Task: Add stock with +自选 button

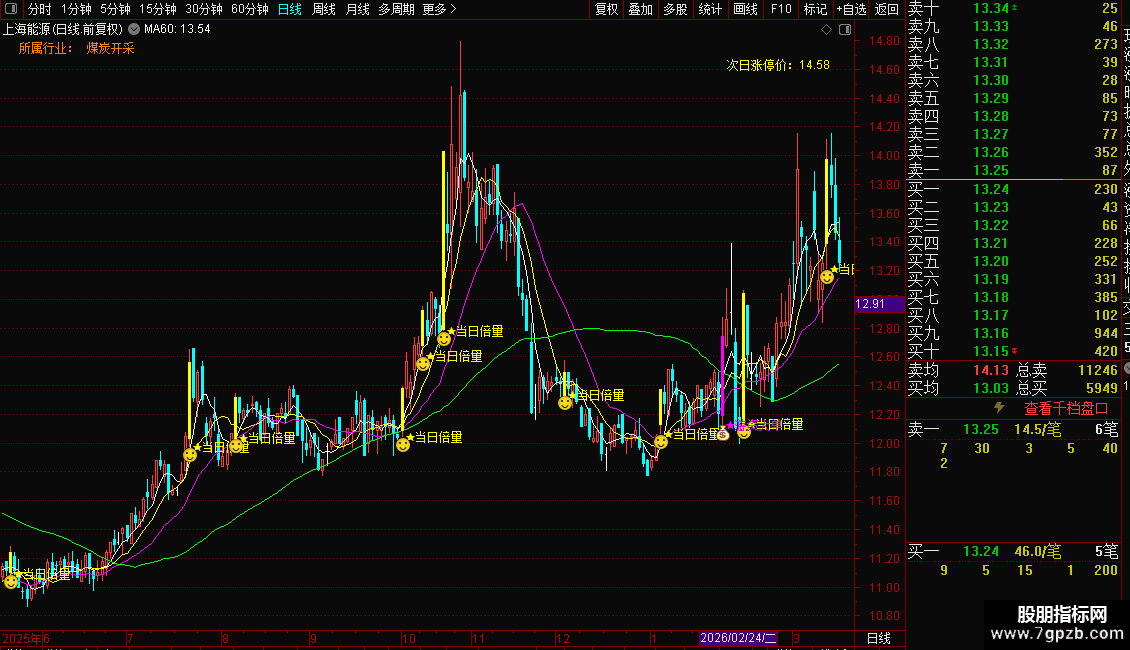Action: [x=852, y=9]
